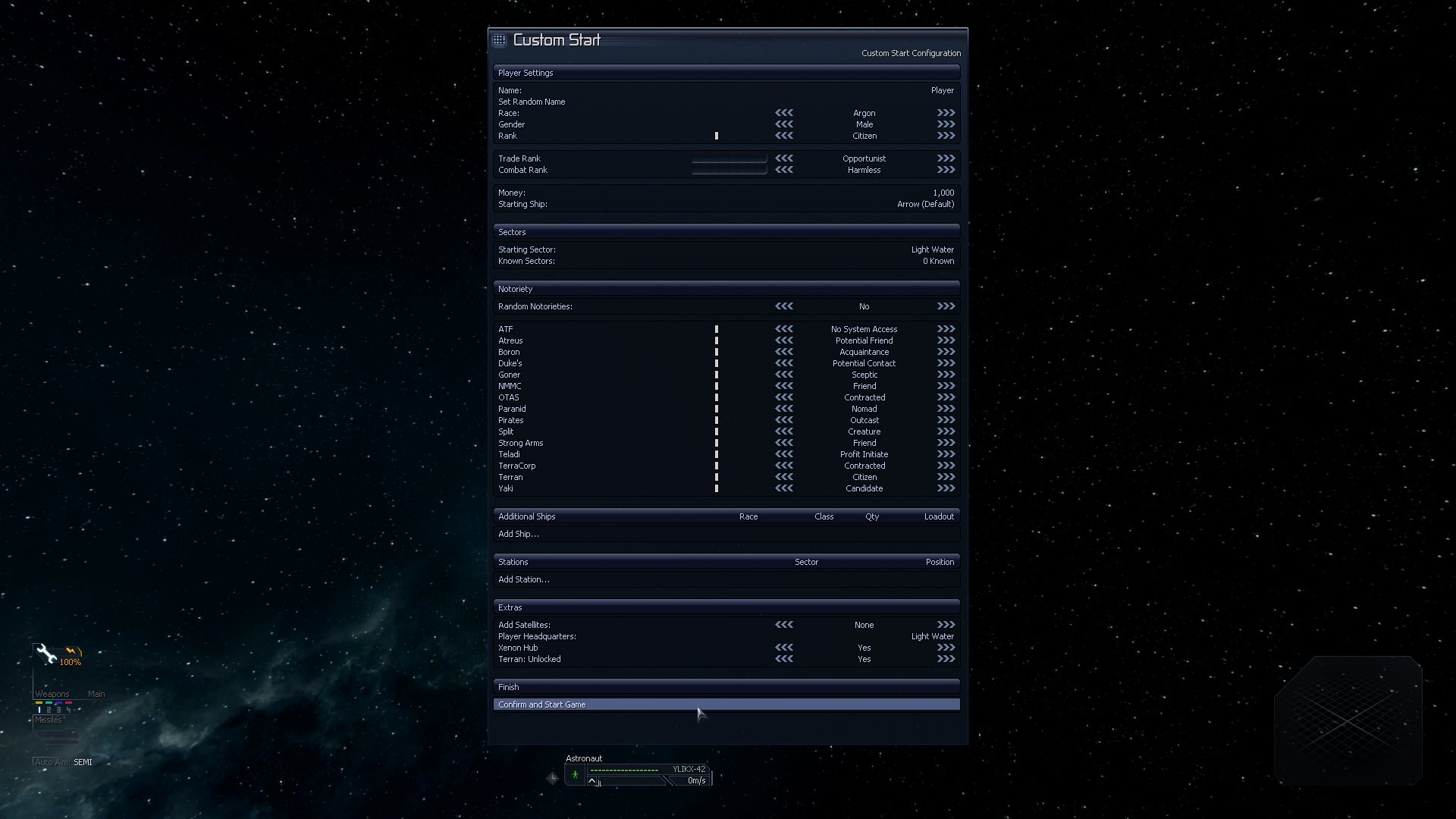Select Set Random Name
1456x819 pixels.
tap(726, 102)
